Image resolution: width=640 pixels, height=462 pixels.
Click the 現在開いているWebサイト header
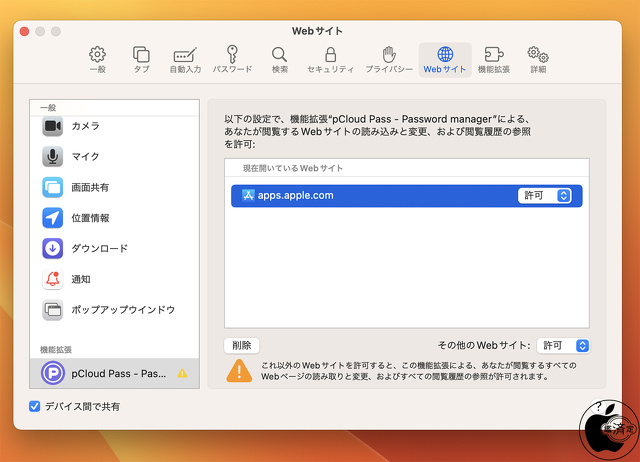pyautogui.click(x=293, y=168)
